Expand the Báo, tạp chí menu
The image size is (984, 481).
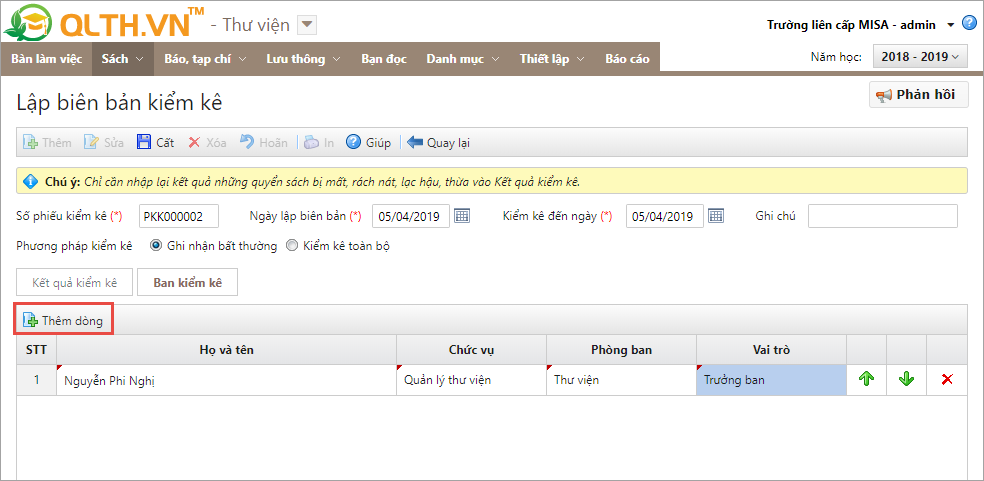pyautogui.click(x=205, y=59)
